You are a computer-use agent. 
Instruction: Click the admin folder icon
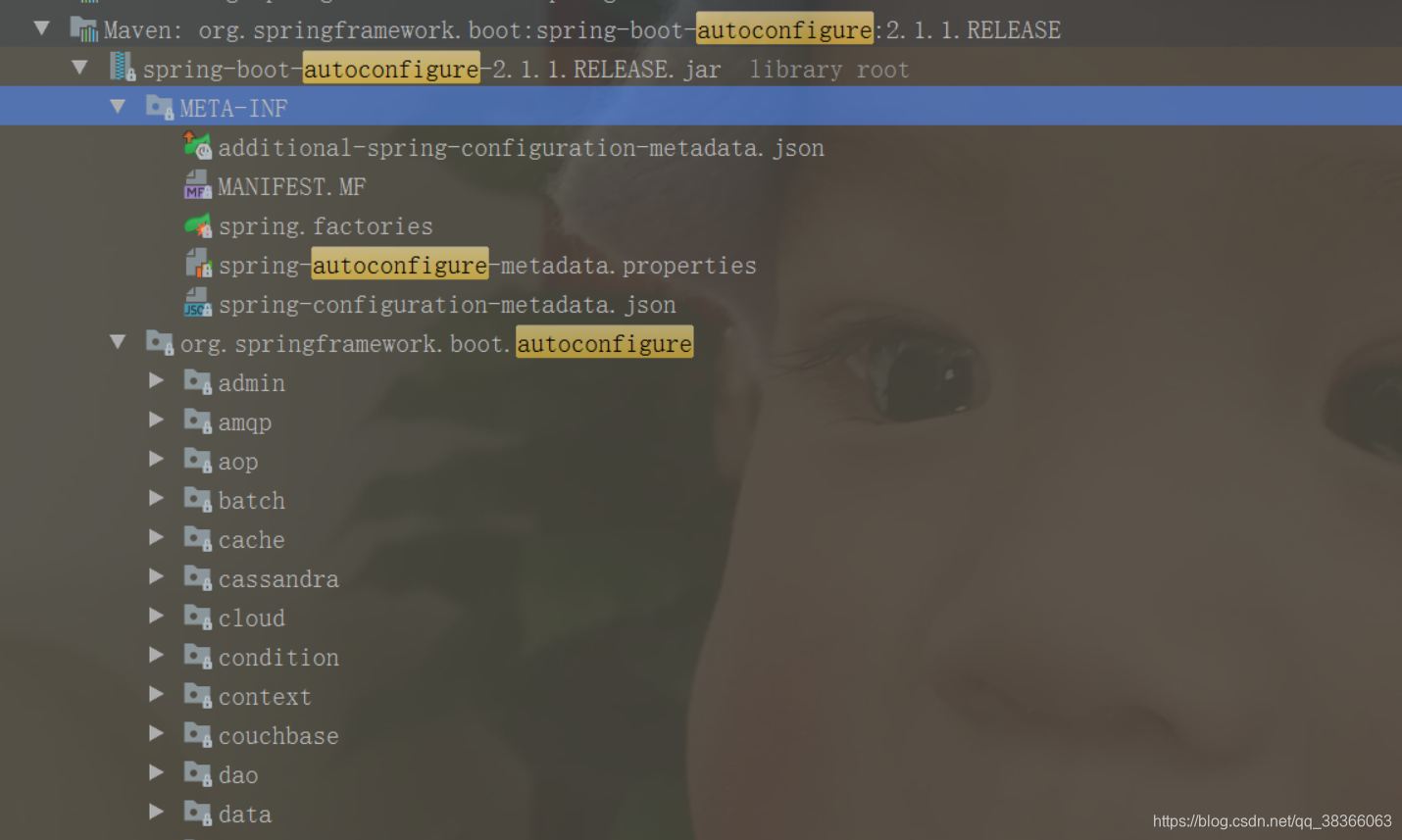point(198,381)
